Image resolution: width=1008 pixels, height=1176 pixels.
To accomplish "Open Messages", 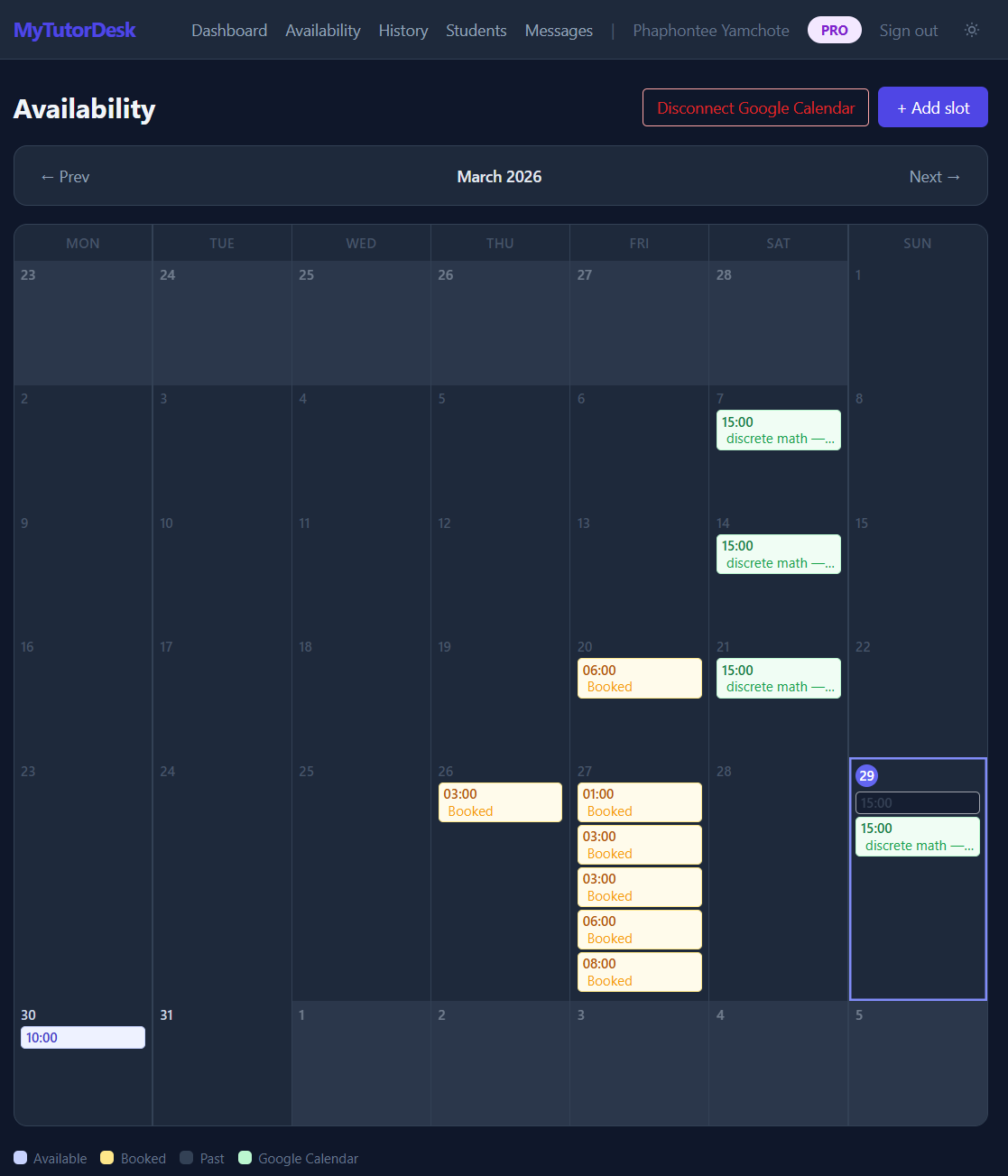I will (558, 30).
